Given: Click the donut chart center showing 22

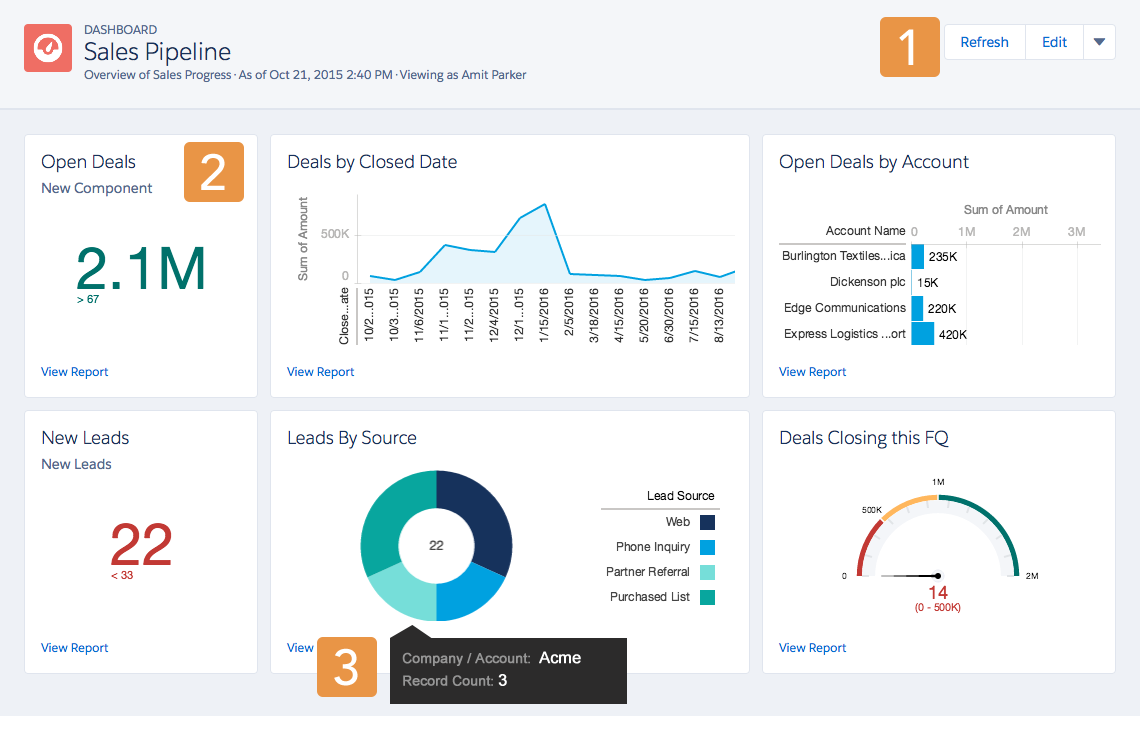Looking at the screenshot, I should coord(437,545).
